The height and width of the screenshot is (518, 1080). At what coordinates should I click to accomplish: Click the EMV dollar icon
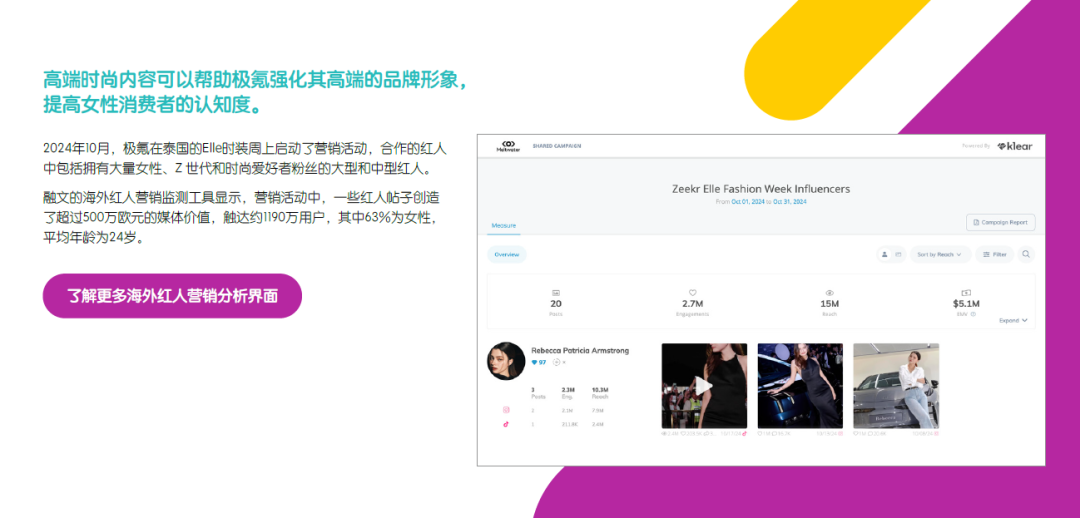tap(966, 293)
